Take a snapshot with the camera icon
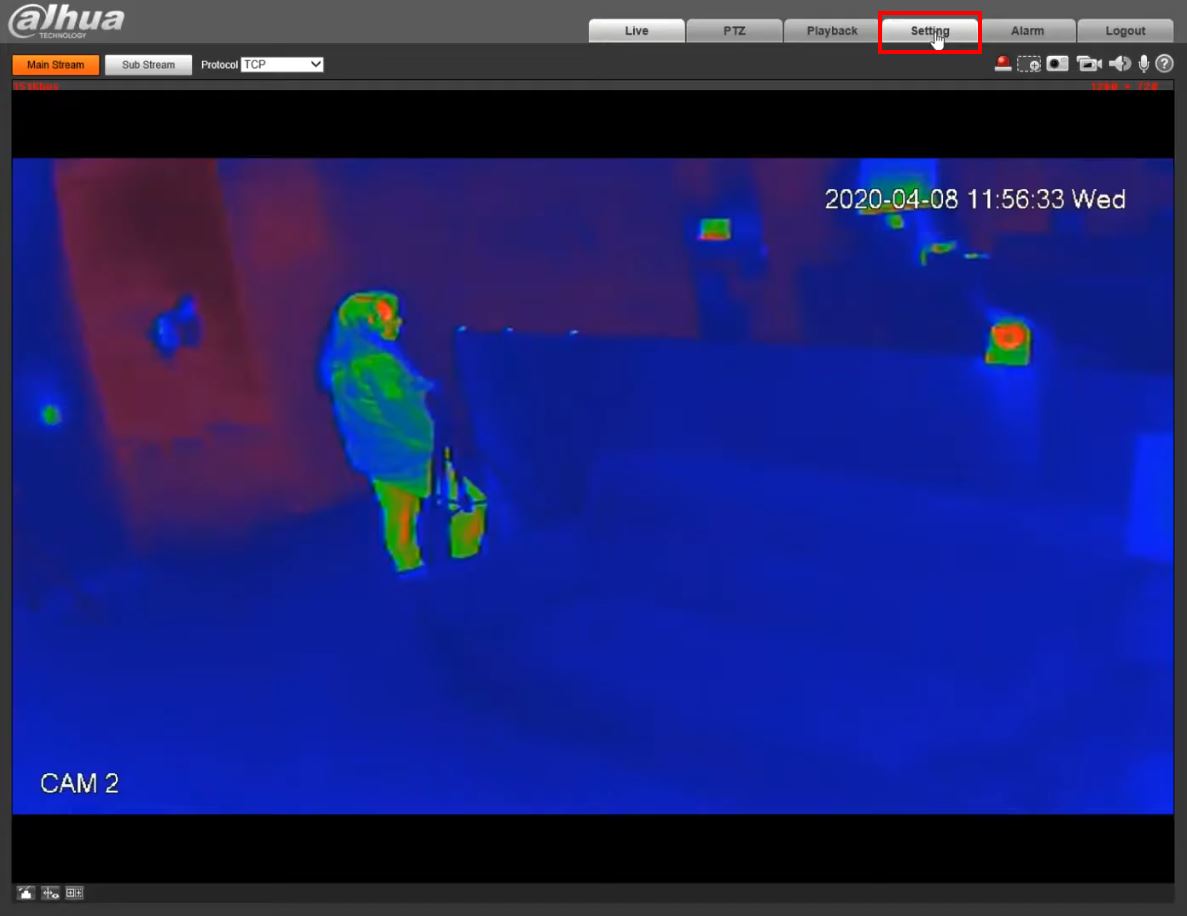1187x916 pixels. point(1058,64)
